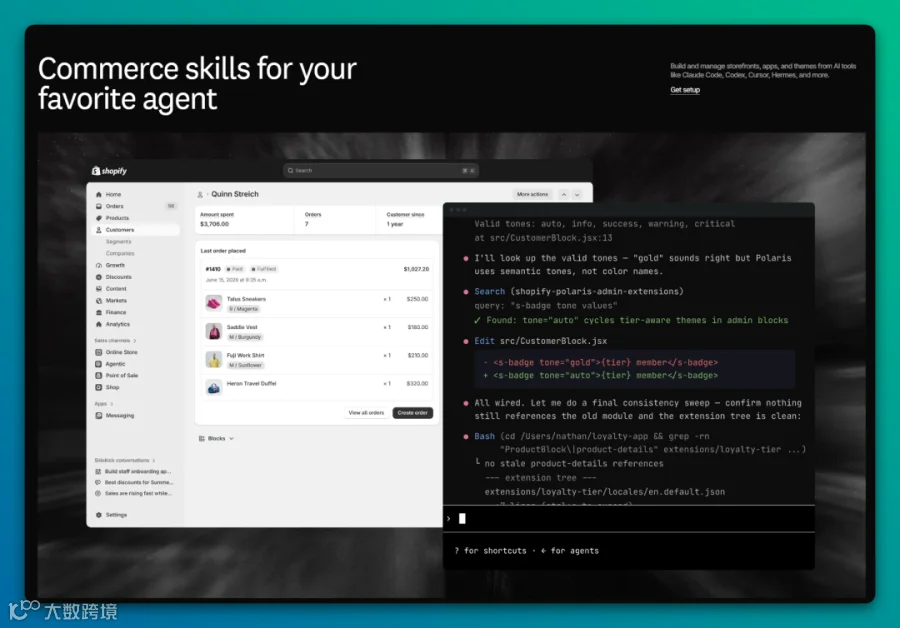
Task: Click the Settings gear icon
Action: pyautogui.click(x=99, y=515)
